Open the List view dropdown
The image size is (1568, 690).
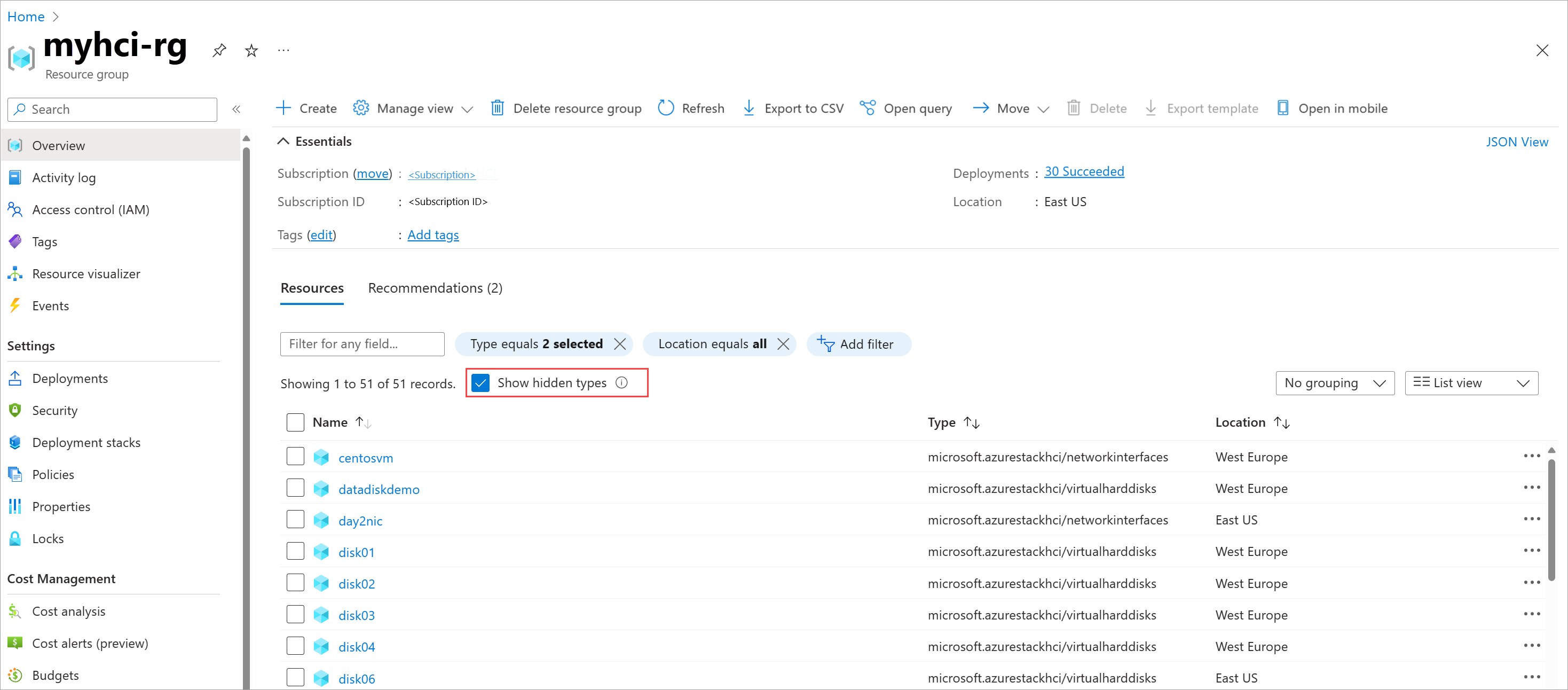1471,383
